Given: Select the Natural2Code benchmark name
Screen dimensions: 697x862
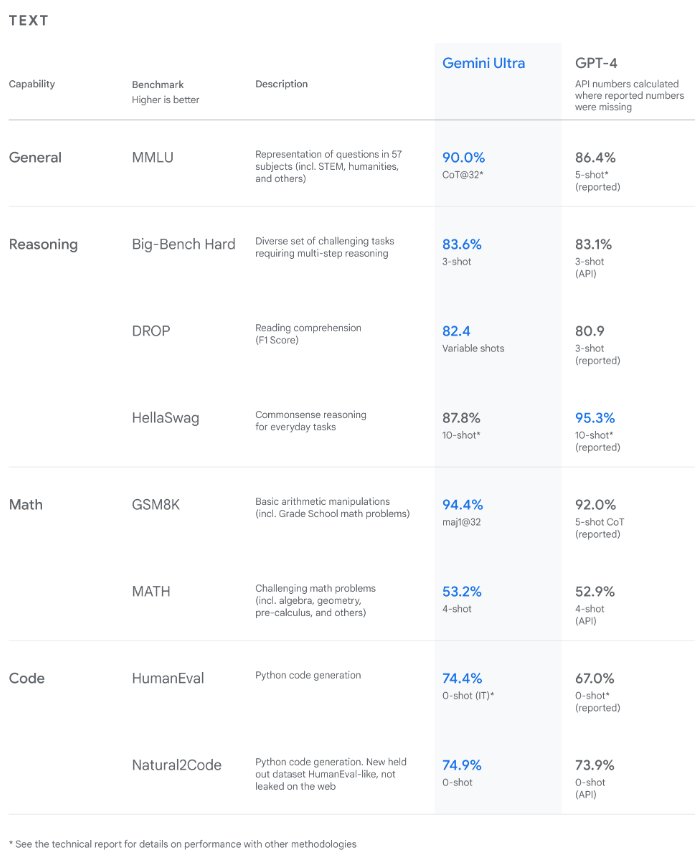Looking at the screenshot, I should pyautogui.click(x=177, y=765).
